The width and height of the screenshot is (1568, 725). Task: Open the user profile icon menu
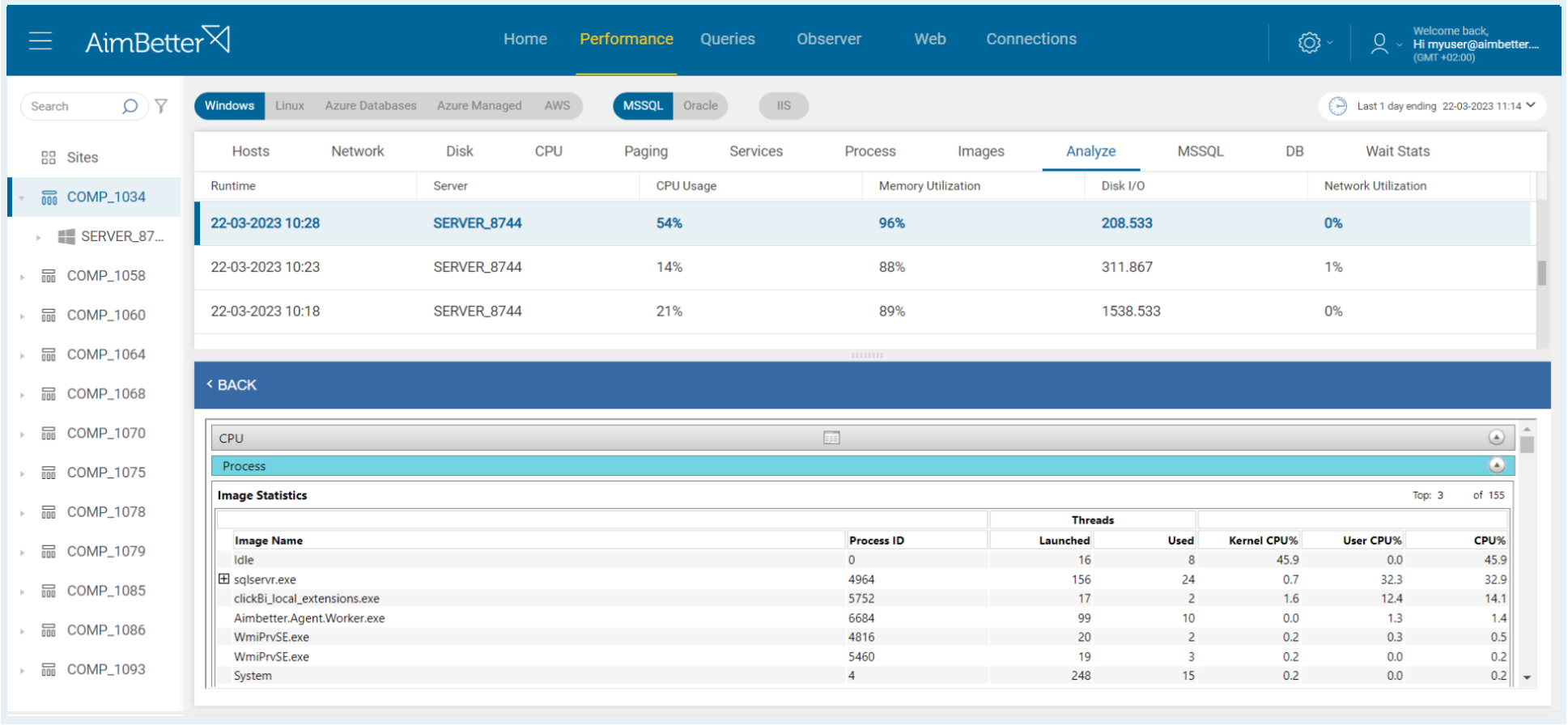[x=1379, y=43]
